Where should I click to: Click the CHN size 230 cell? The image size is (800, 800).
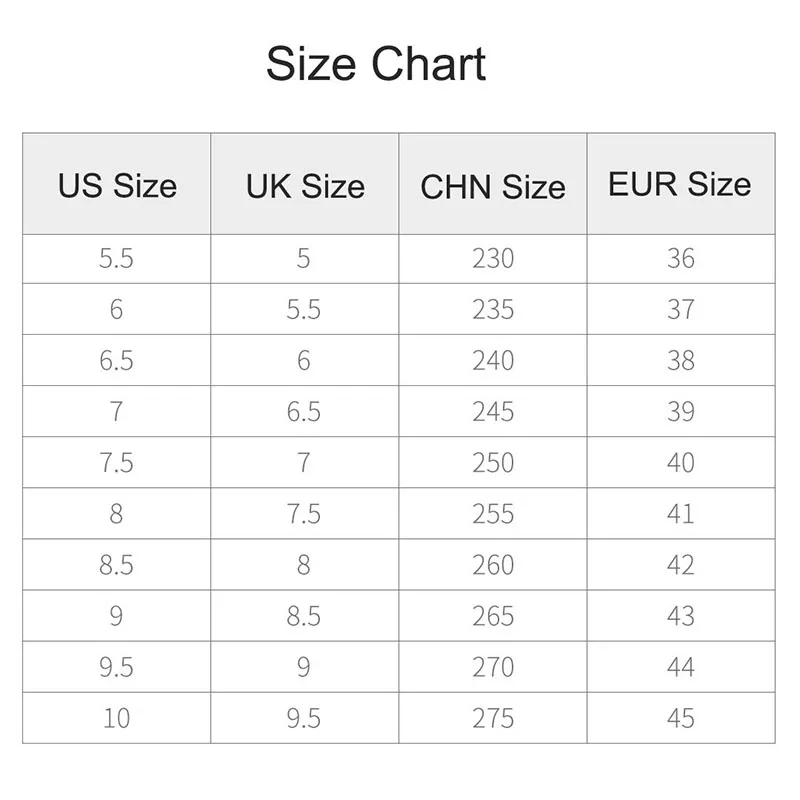click(493, 259)
